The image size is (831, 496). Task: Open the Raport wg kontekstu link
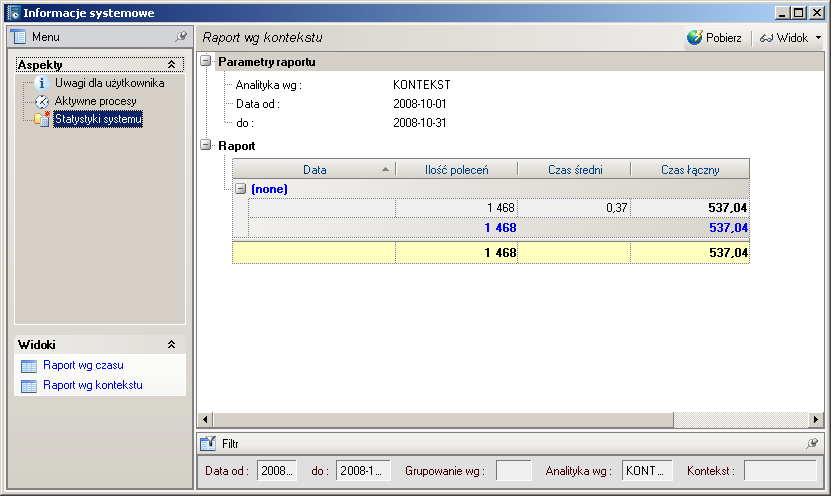(93, 385)
